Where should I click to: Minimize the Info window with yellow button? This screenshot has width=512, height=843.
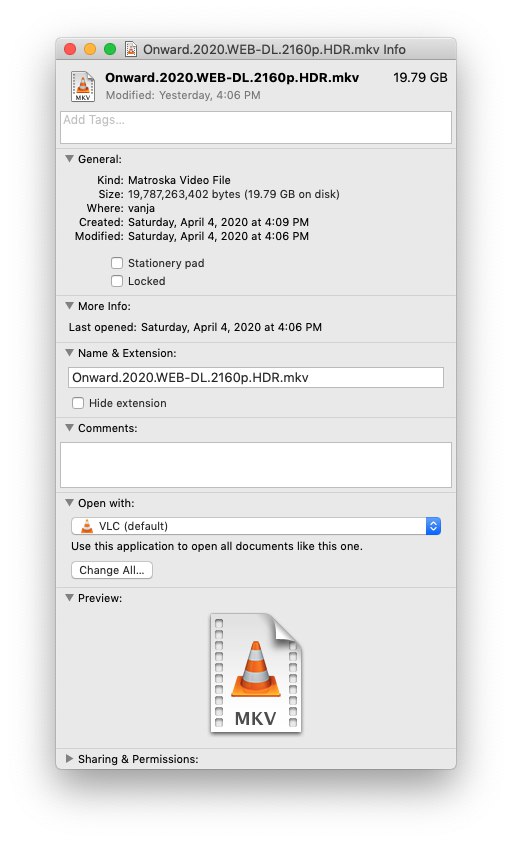coord(90,49)
